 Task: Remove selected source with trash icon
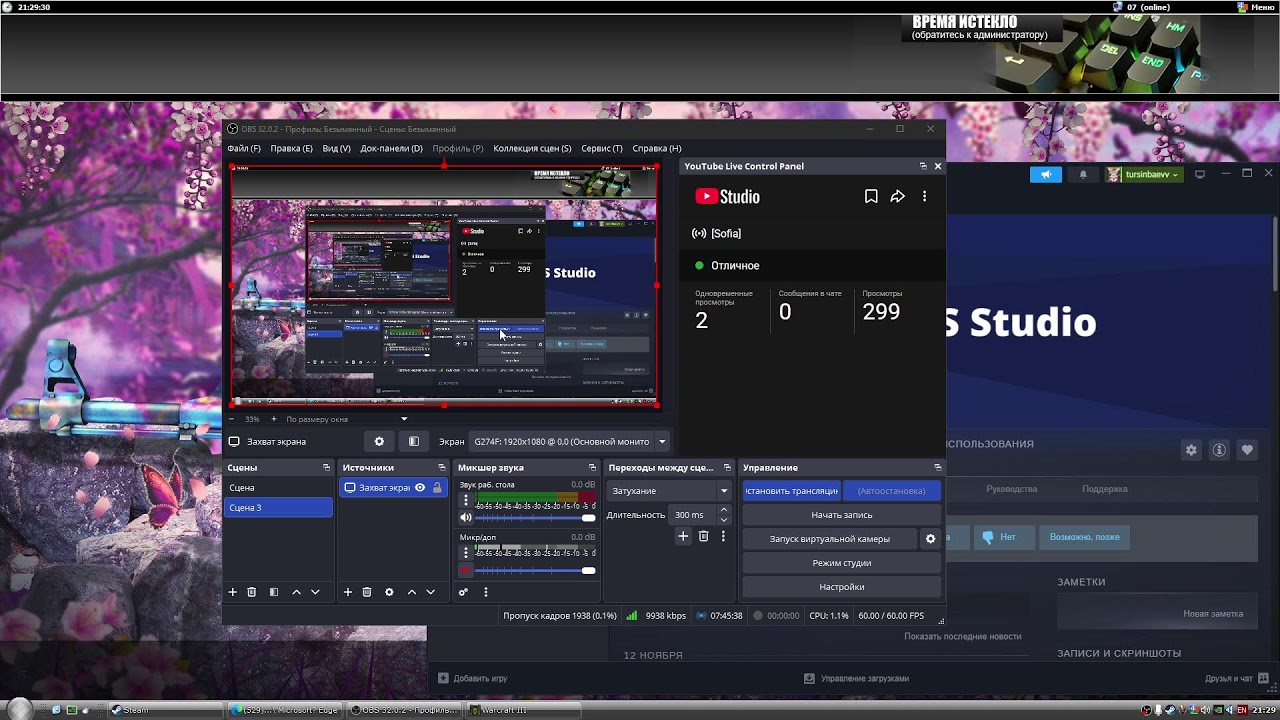(x=367, y=592)
